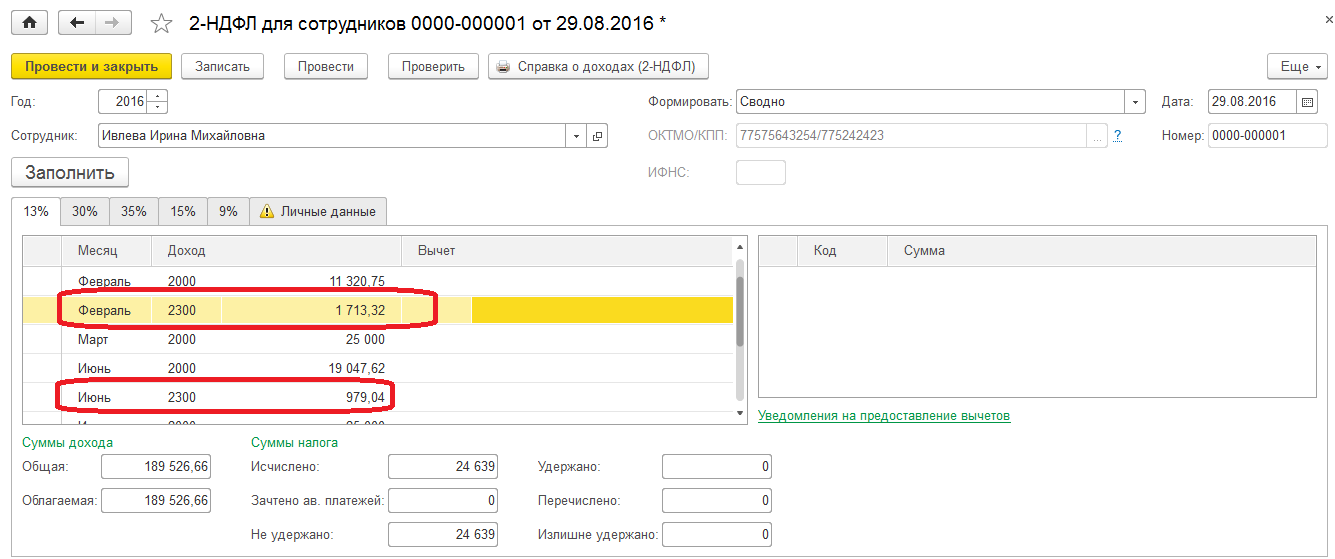Click warning icon on Личные данные tab
This screenshot has width=1335, height=559.
[x=267, y=211]
